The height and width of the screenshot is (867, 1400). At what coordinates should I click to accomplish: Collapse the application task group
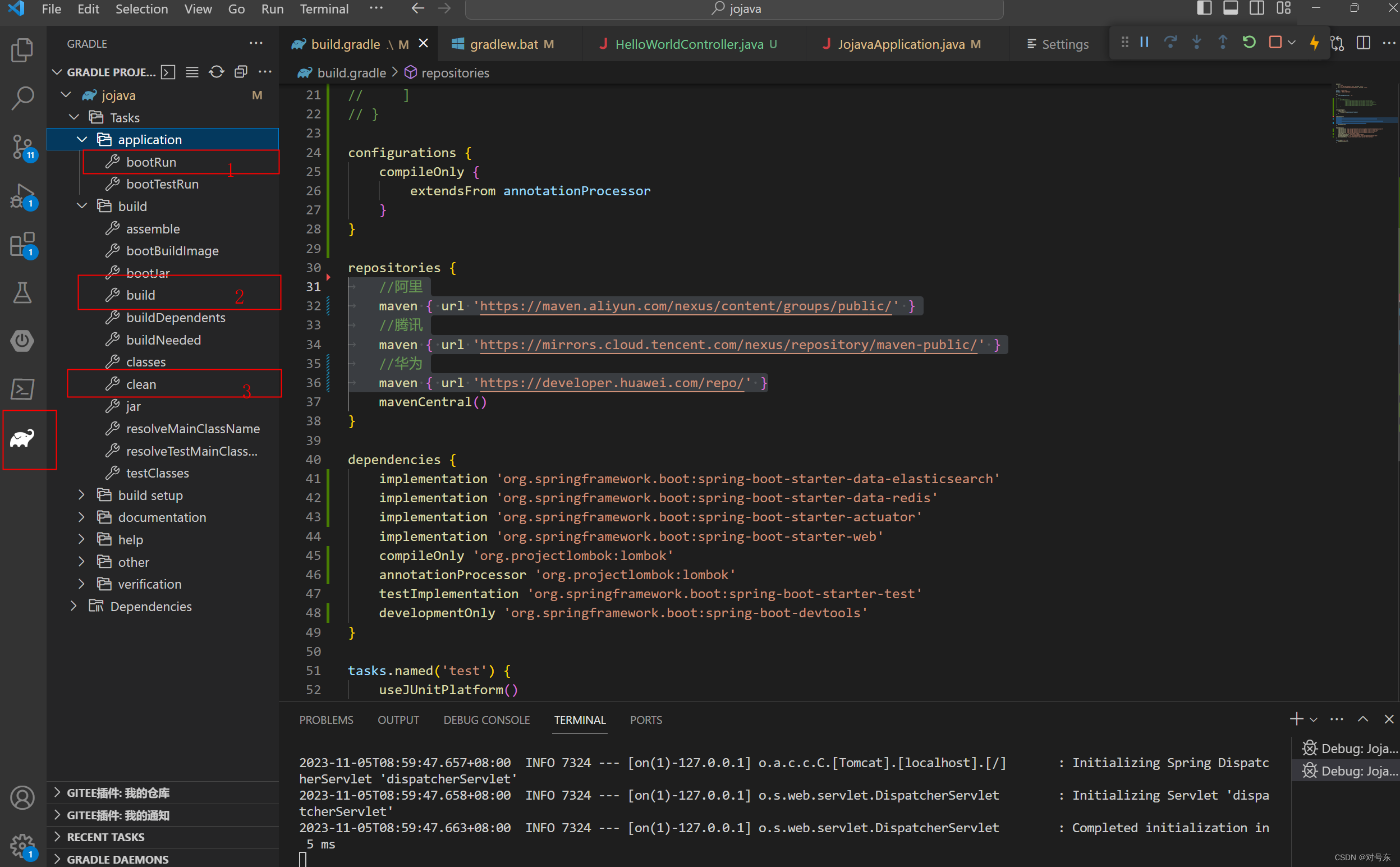click(x=82, y=139)
